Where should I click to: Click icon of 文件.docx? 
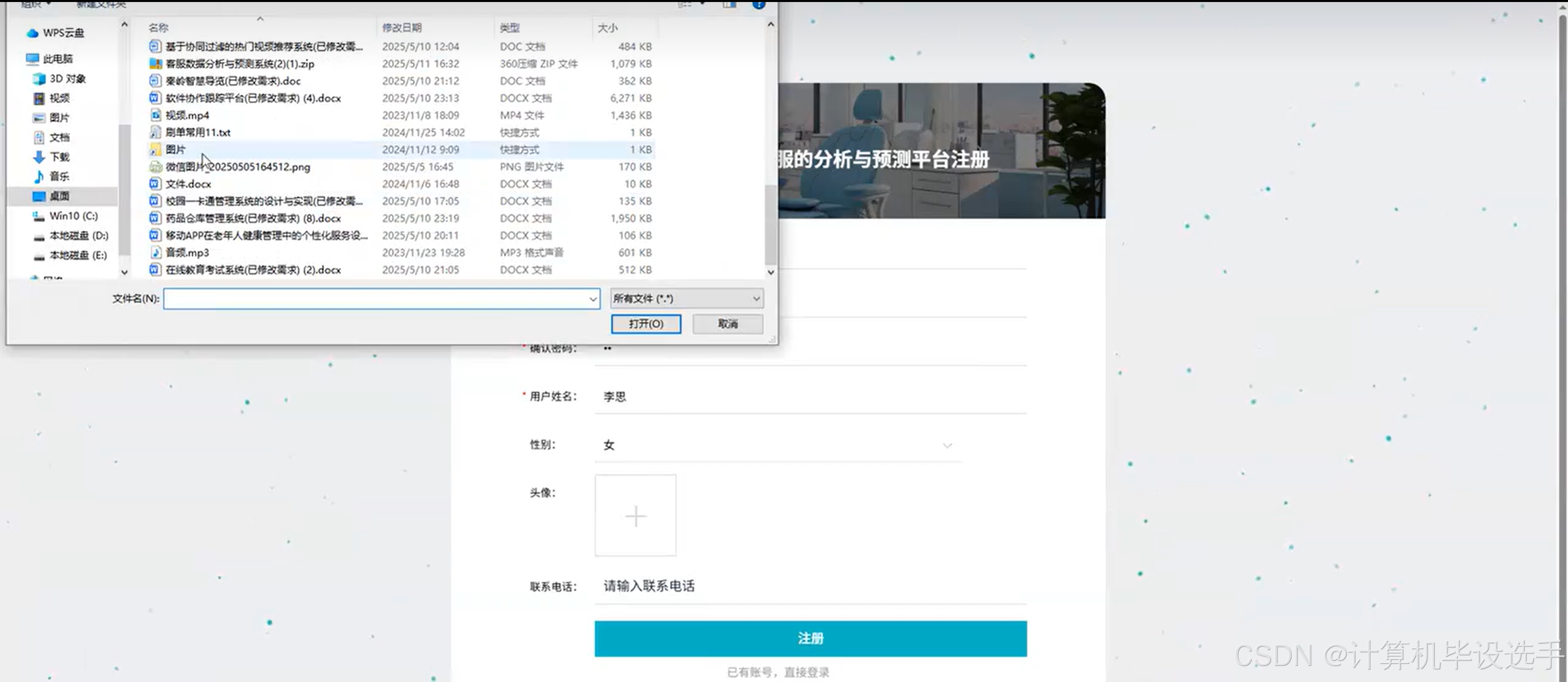coord(155,183)
